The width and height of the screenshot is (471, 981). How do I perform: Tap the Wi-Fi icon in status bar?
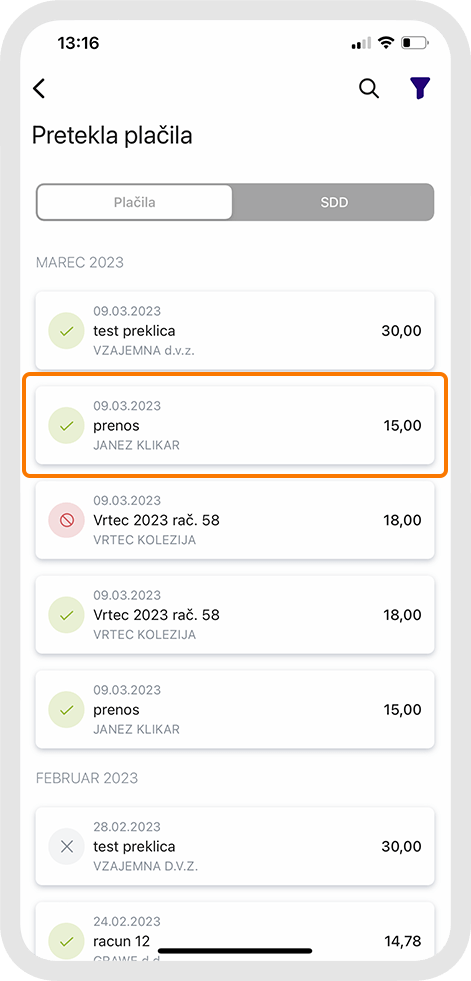(387, 43)
